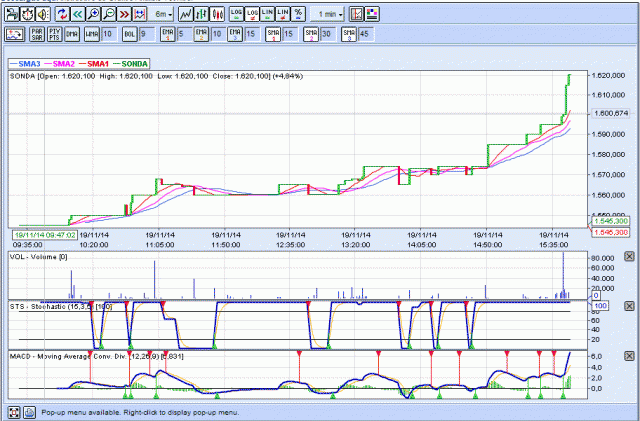This screenshot has width=640, height=421.
Task: Switch to line chart type
Action: [x=188, y=14]
